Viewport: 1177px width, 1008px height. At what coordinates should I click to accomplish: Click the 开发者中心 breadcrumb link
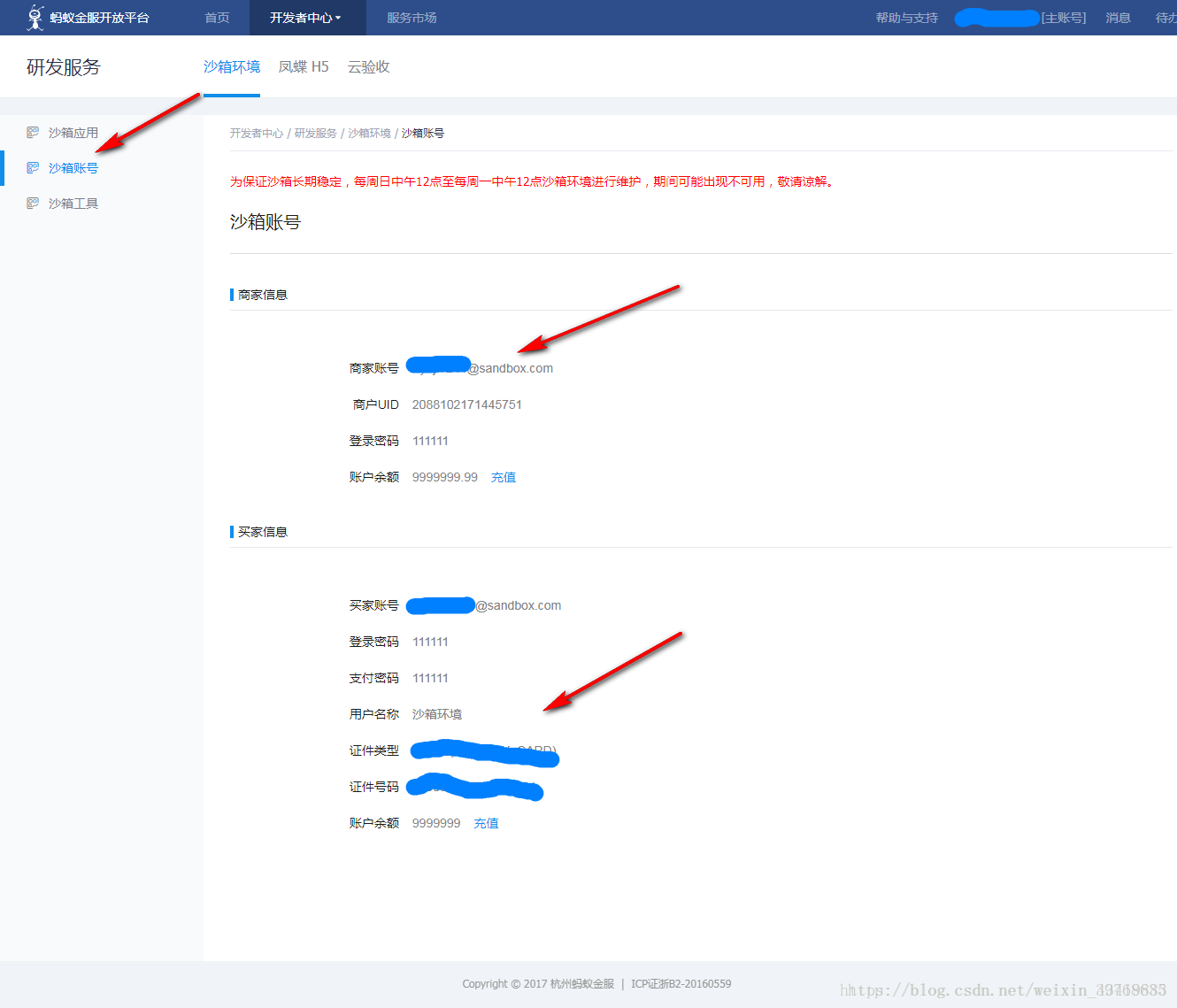(257, 134)
